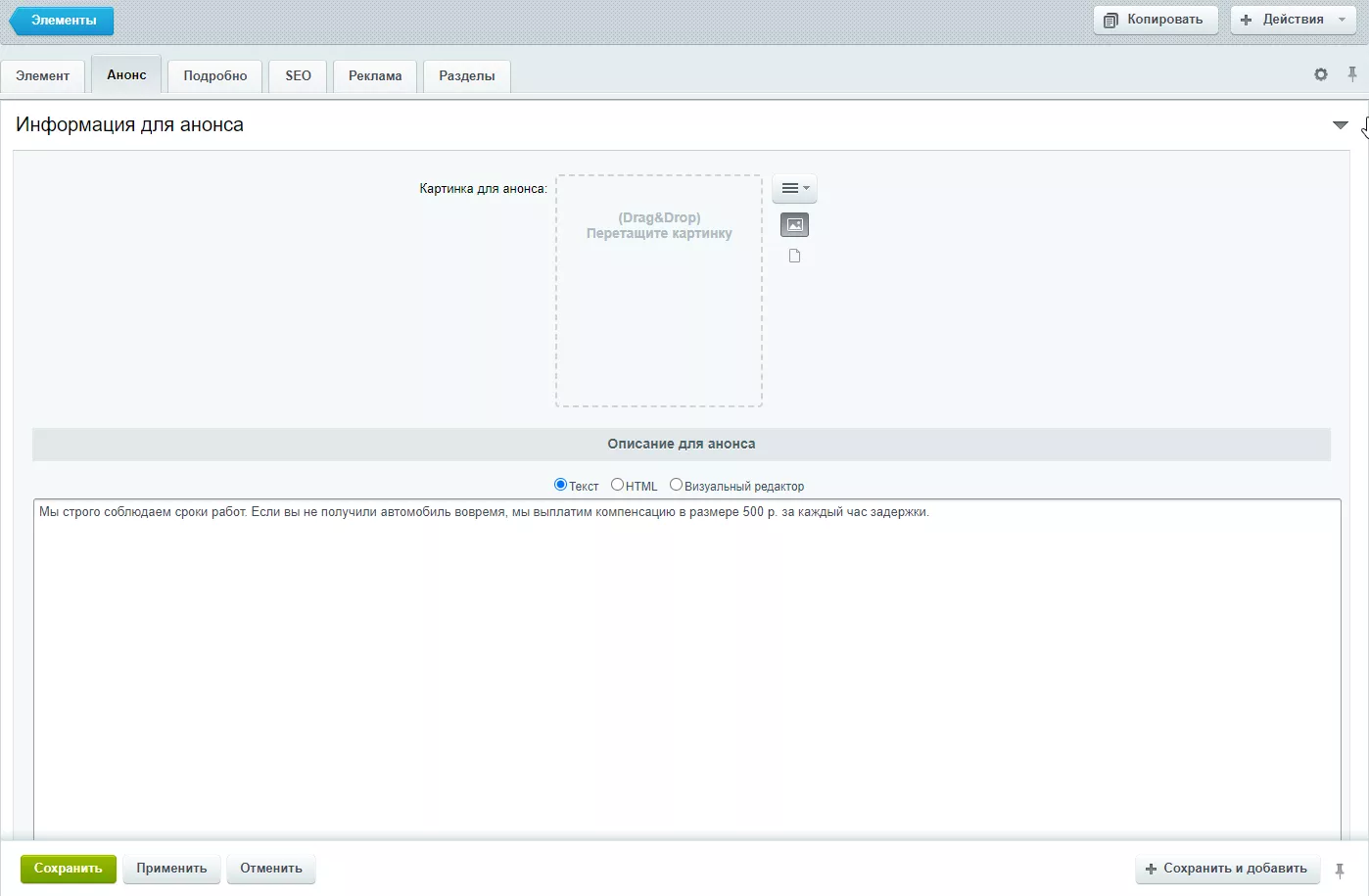1369x896 pixels.
Task: Switch to the SEO tab
Action: (x=299, y=75)
